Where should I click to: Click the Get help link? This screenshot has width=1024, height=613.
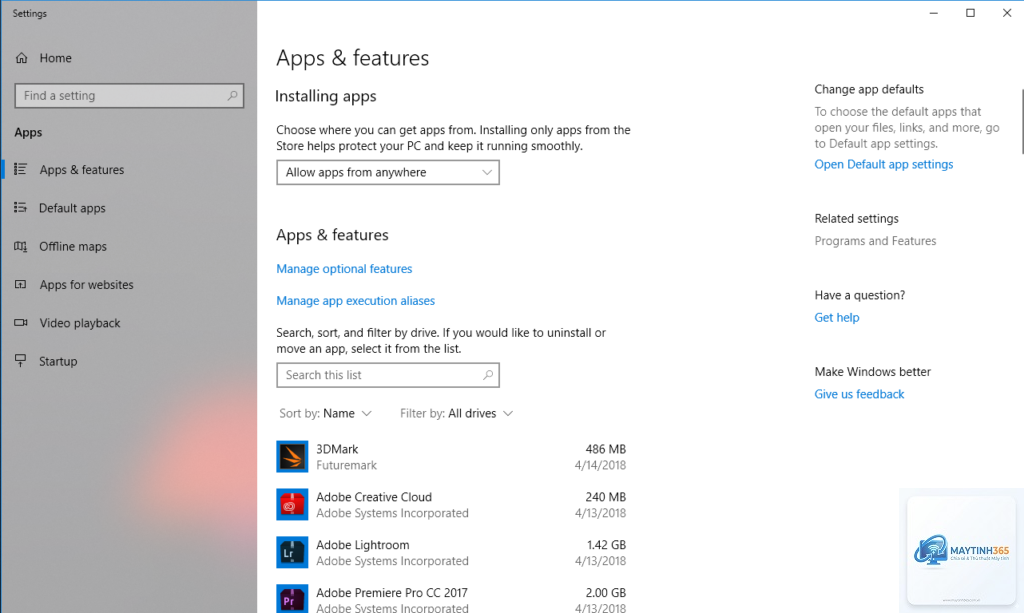click(x=837, y=317)
